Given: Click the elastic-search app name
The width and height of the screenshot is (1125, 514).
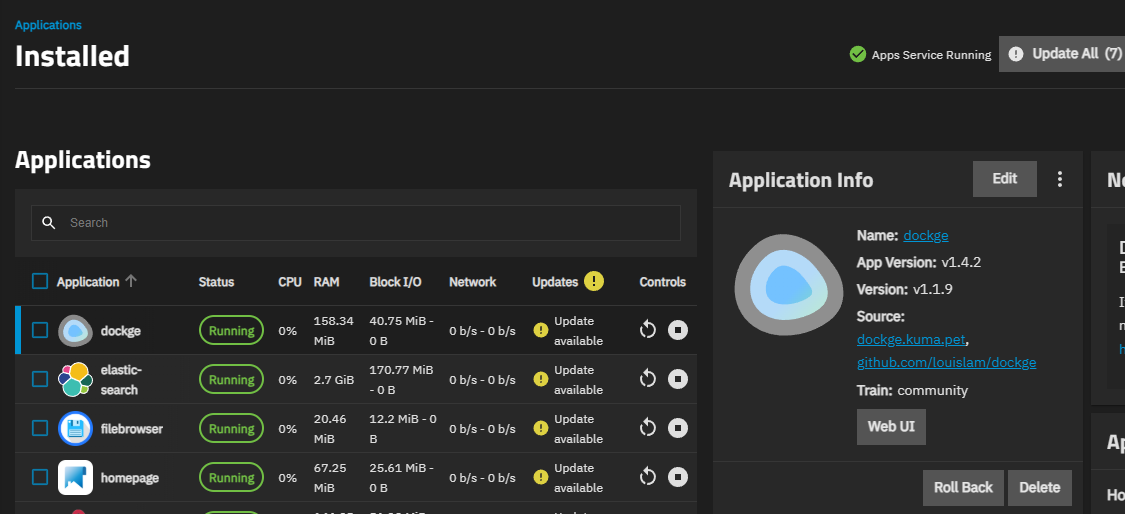Looking at the screenshot, I should pos(121,380).
